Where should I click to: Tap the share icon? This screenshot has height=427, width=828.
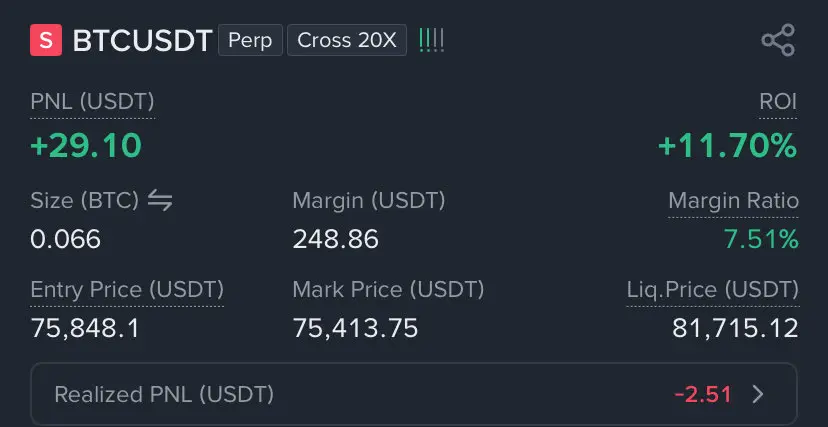tap(777, 41)
